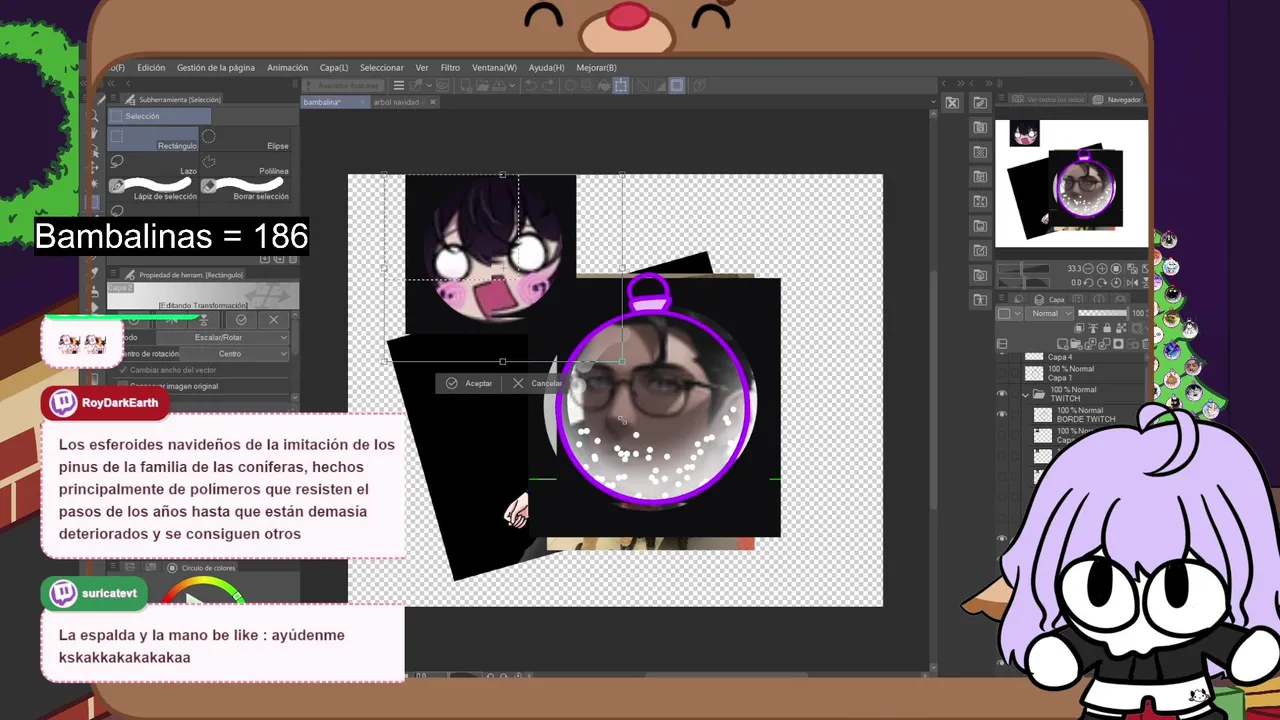Open the Ayuda(H) menu
The height and width of the screenshot is (720, 1280).
tap(546, 68)
